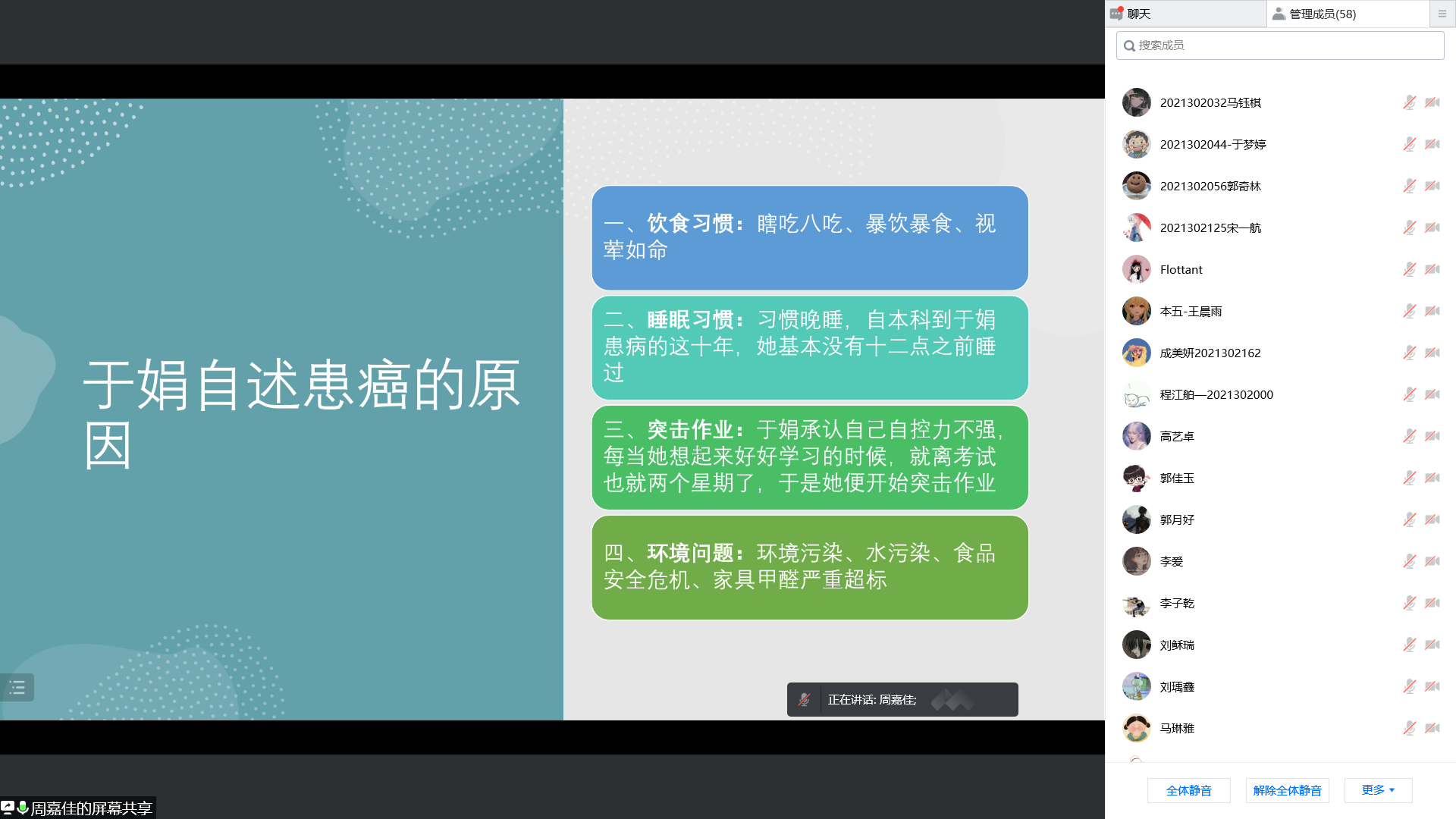Click the muted mic icon in speaking bar
This screenshot has width=1456, height=819.
tap(804, 699)
